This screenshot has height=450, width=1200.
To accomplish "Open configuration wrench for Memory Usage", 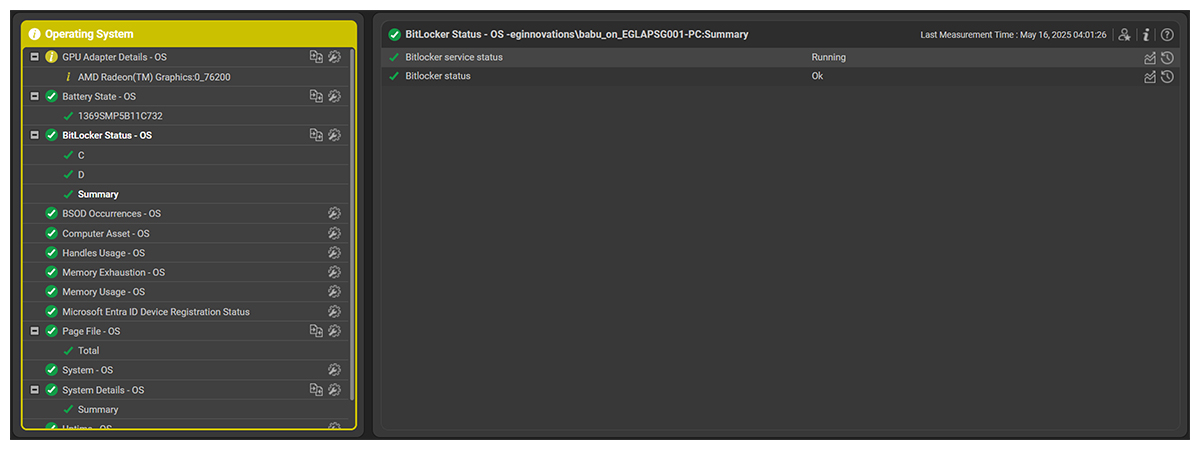I will [x=334, y=292].
